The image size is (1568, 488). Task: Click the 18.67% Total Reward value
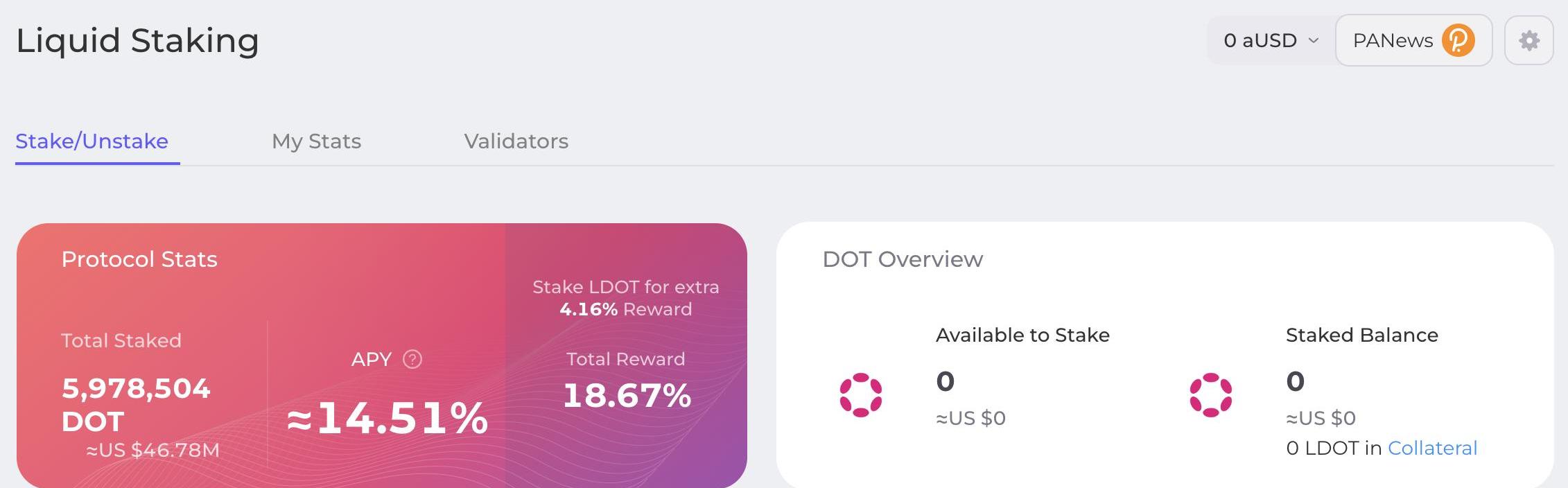click(627, 396)
